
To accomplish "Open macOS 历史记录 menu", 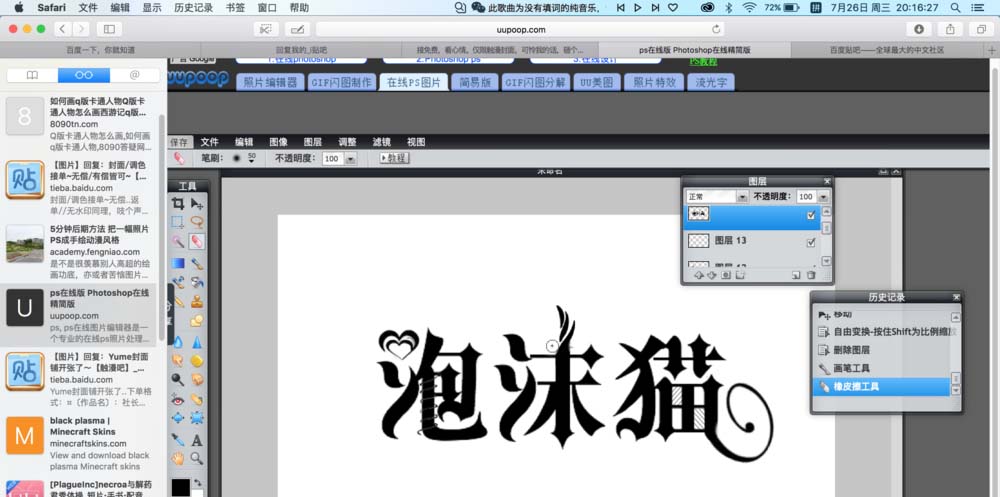I will click(x=193, y=8).
